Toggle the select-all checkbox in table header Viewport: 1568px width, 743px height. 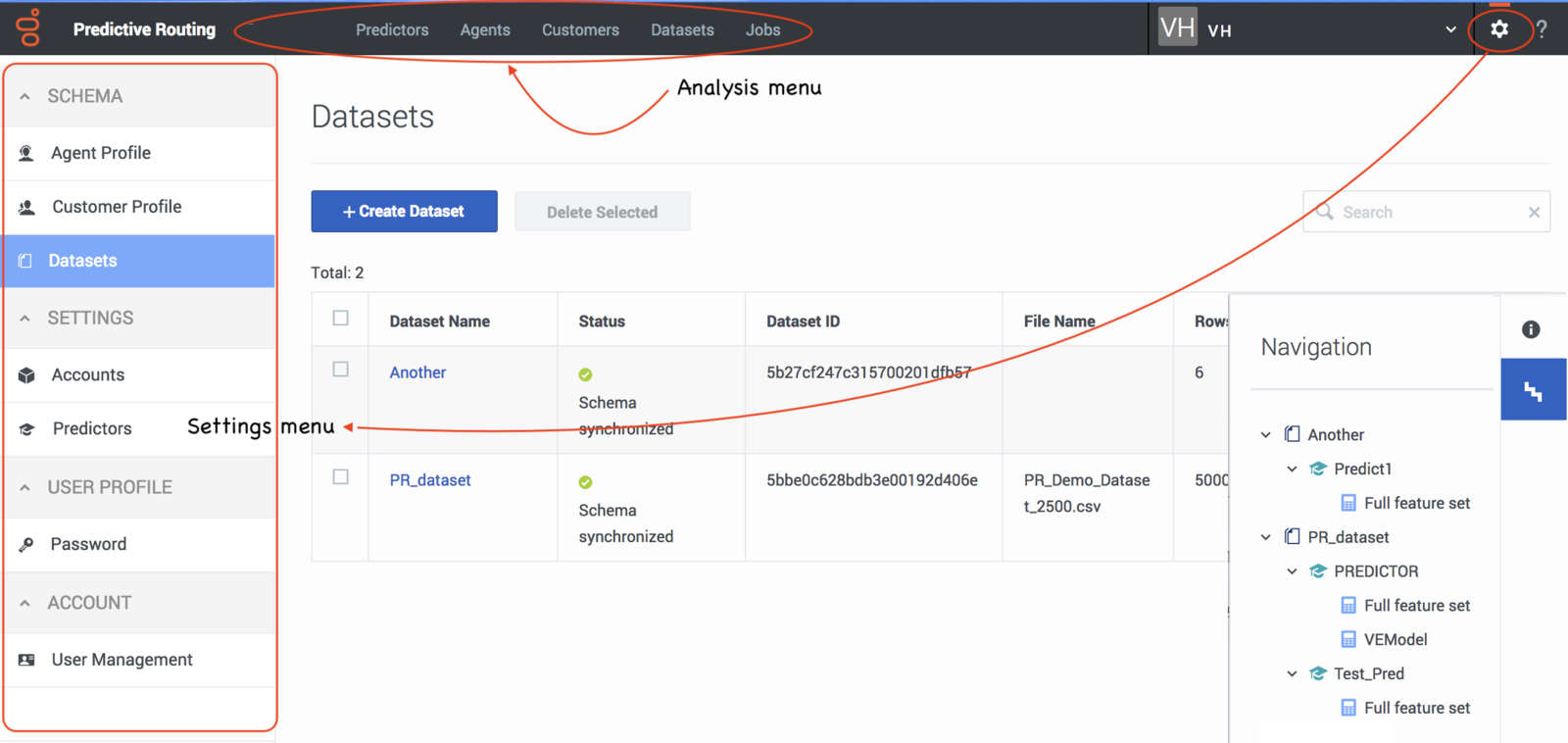[x=340, y=318]
